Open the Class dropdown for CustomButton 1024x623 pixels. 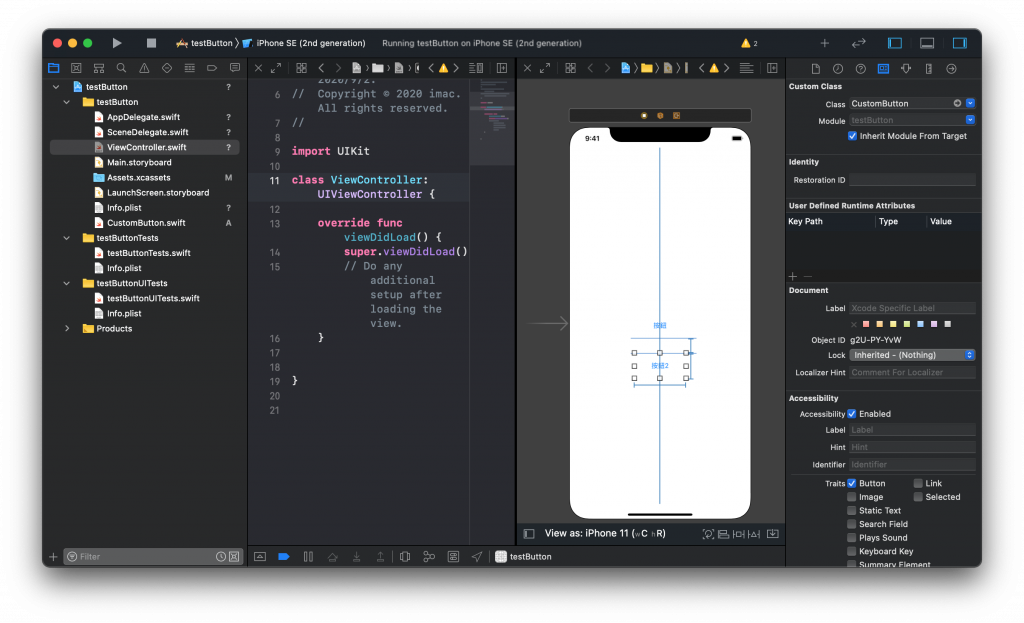coord(970,103)
